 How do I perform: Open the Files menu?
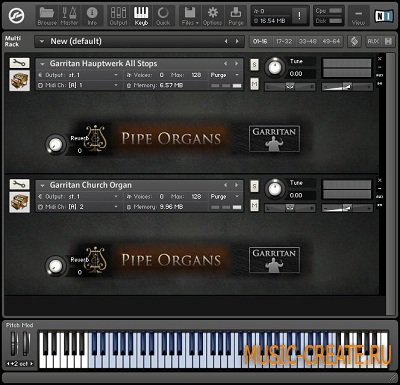point(190,16)
